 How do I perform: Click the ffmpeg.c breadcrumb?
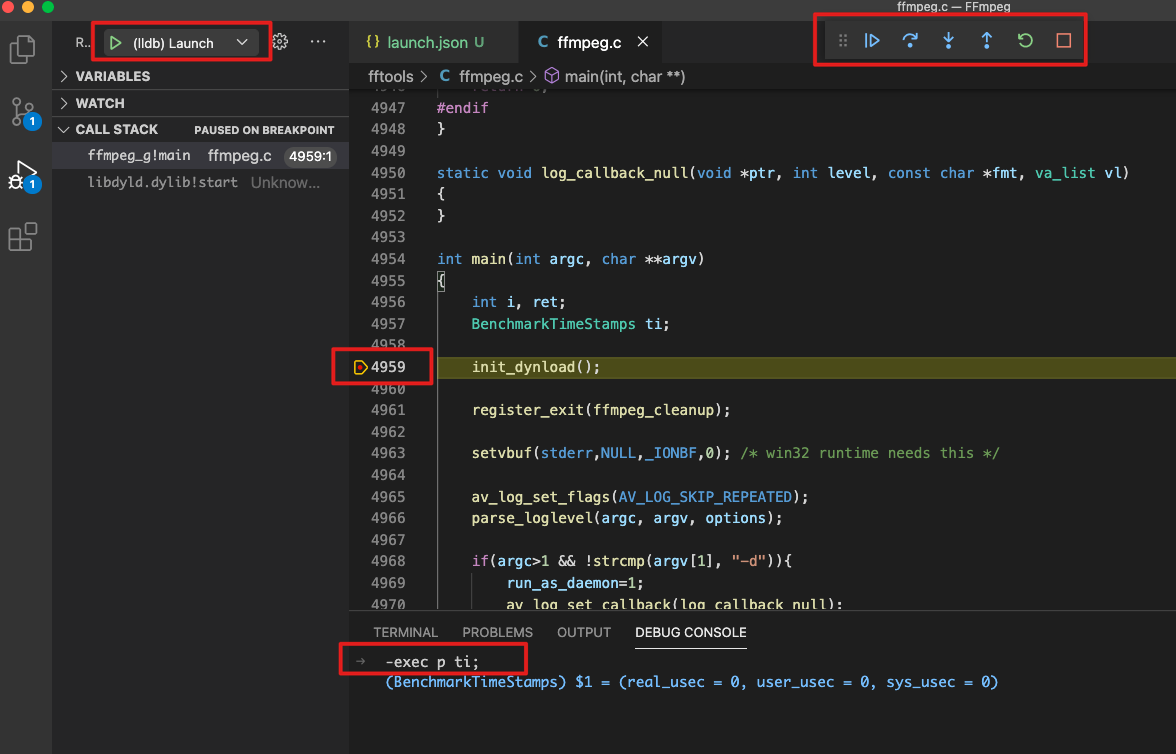(x=490, y=77)
